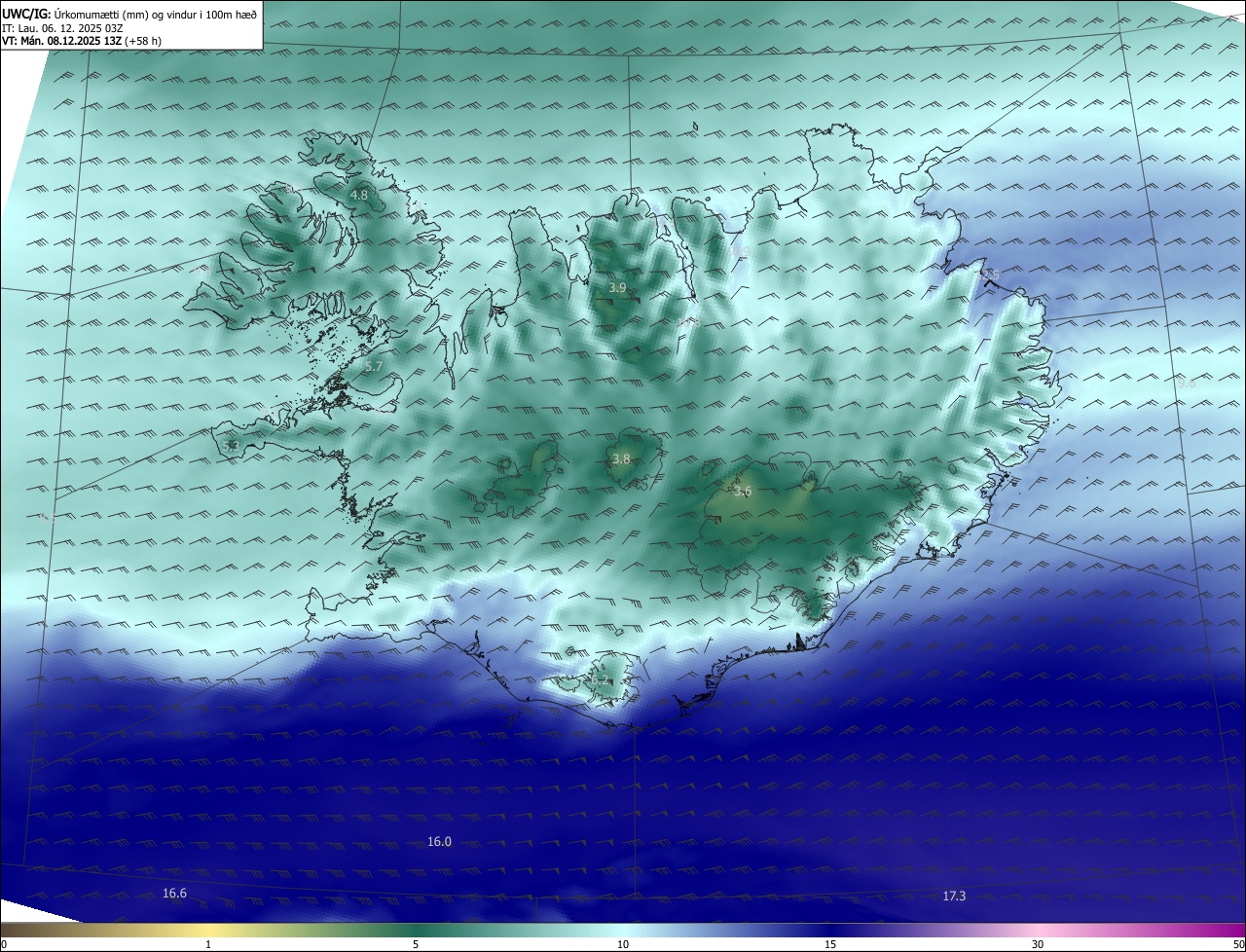Click the 3.6 value label on the map

[x=743, y=492]
